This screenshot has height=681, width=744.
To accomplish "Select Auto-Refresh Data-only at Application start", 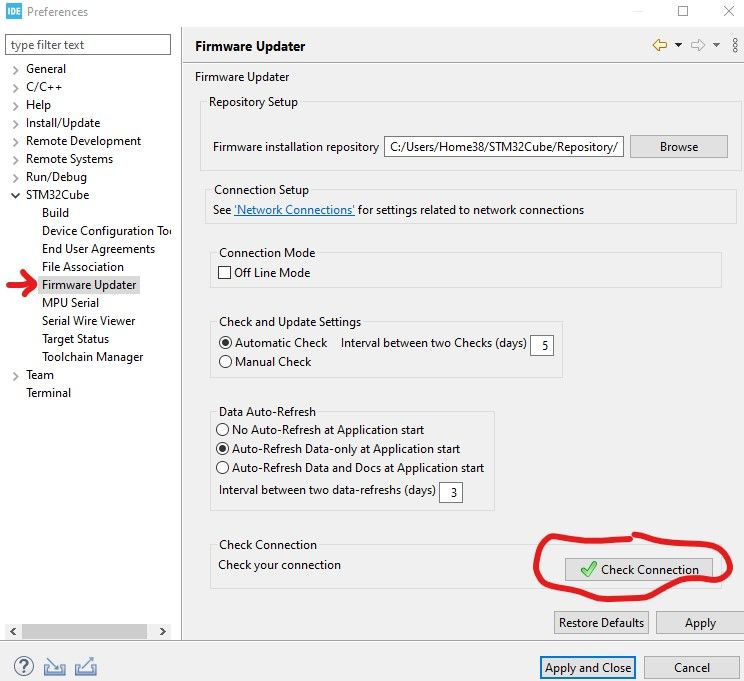I will click(222, 448).
